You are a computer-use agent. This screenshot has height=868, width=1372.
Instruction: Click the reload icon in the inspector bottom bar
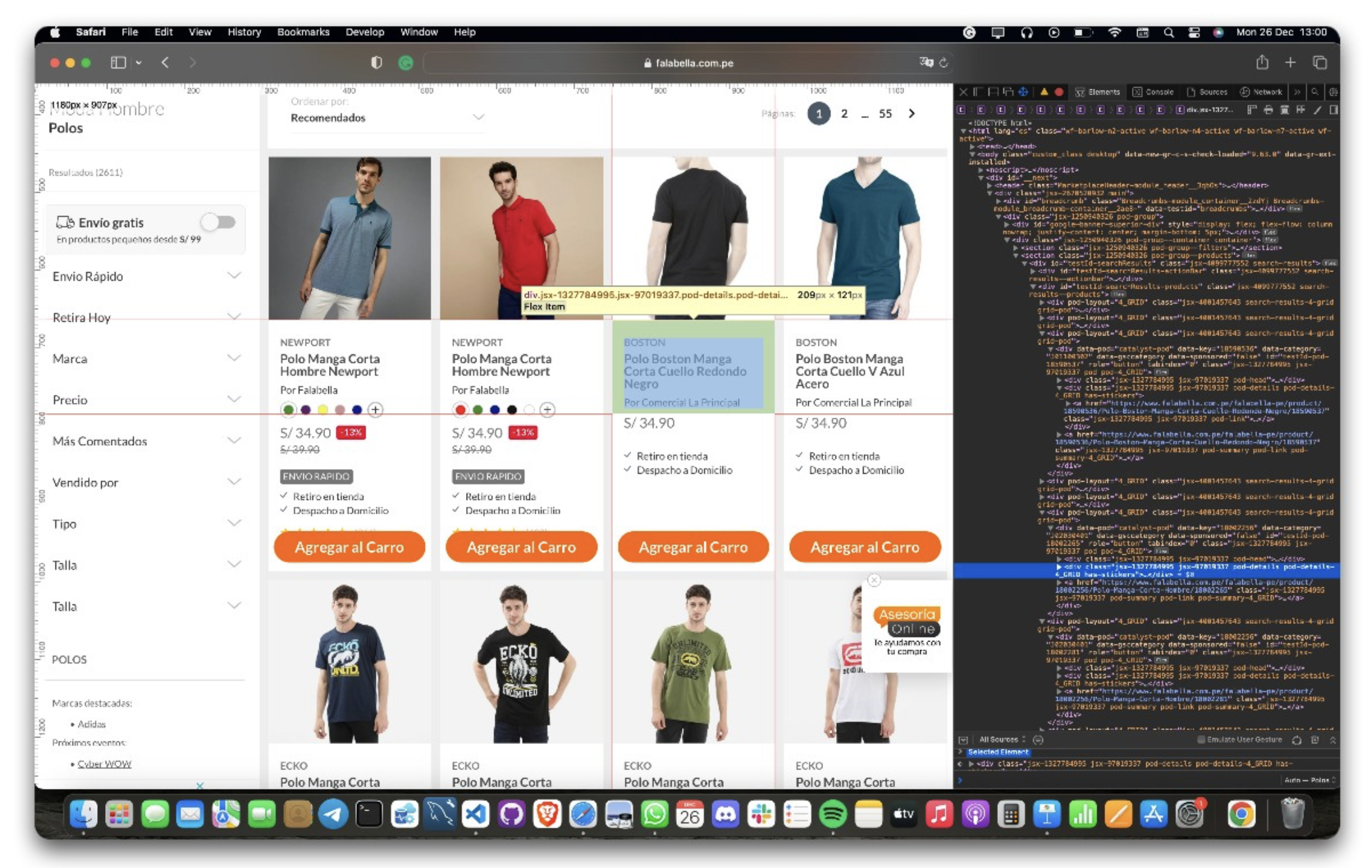(x=1297, y=739)
